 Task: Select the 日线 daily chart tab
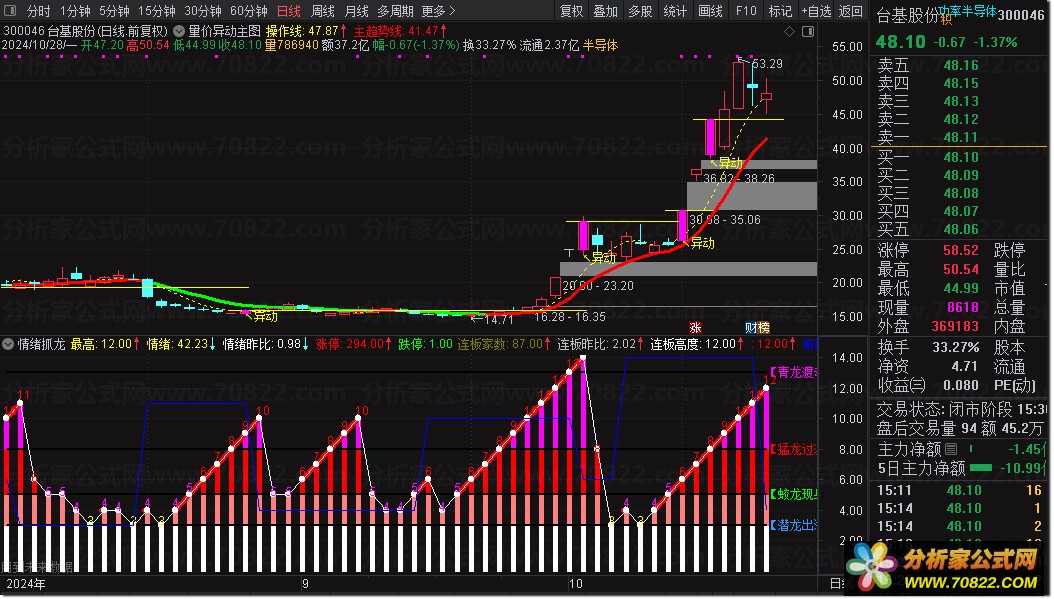point(289,11)
